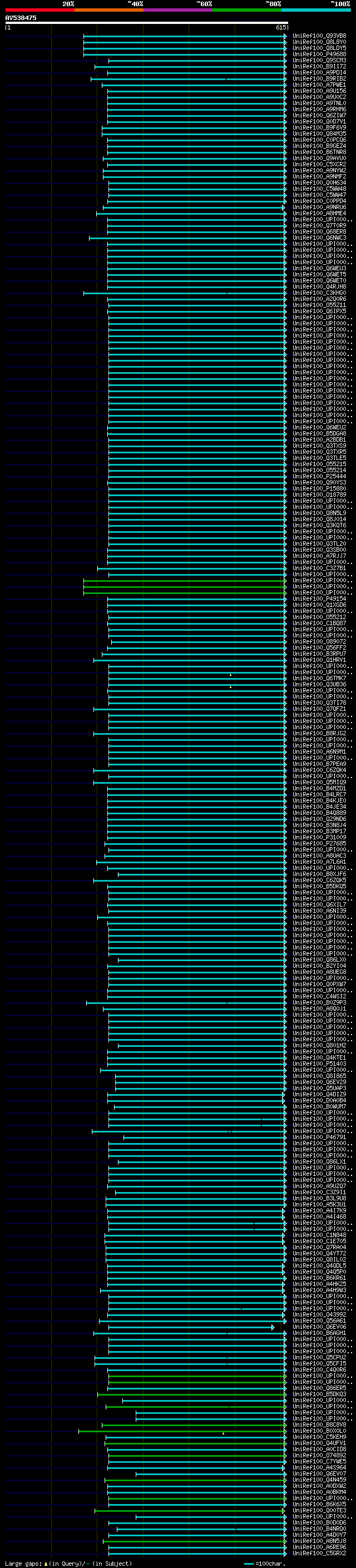
Task: Click hit label UniRef100_A9U156
Action: coord(319,91)
